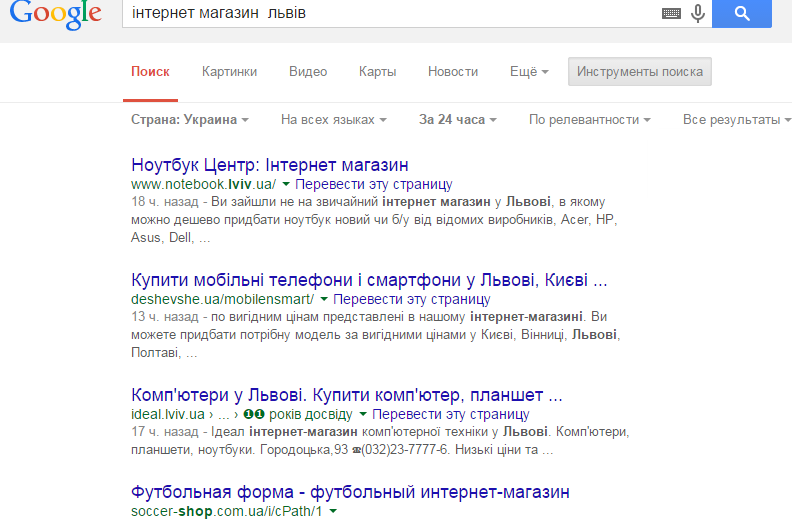This screenshot has width=792, height=523.
Task: Open the Страна: Украина dropdown
Action: [190, 120]
